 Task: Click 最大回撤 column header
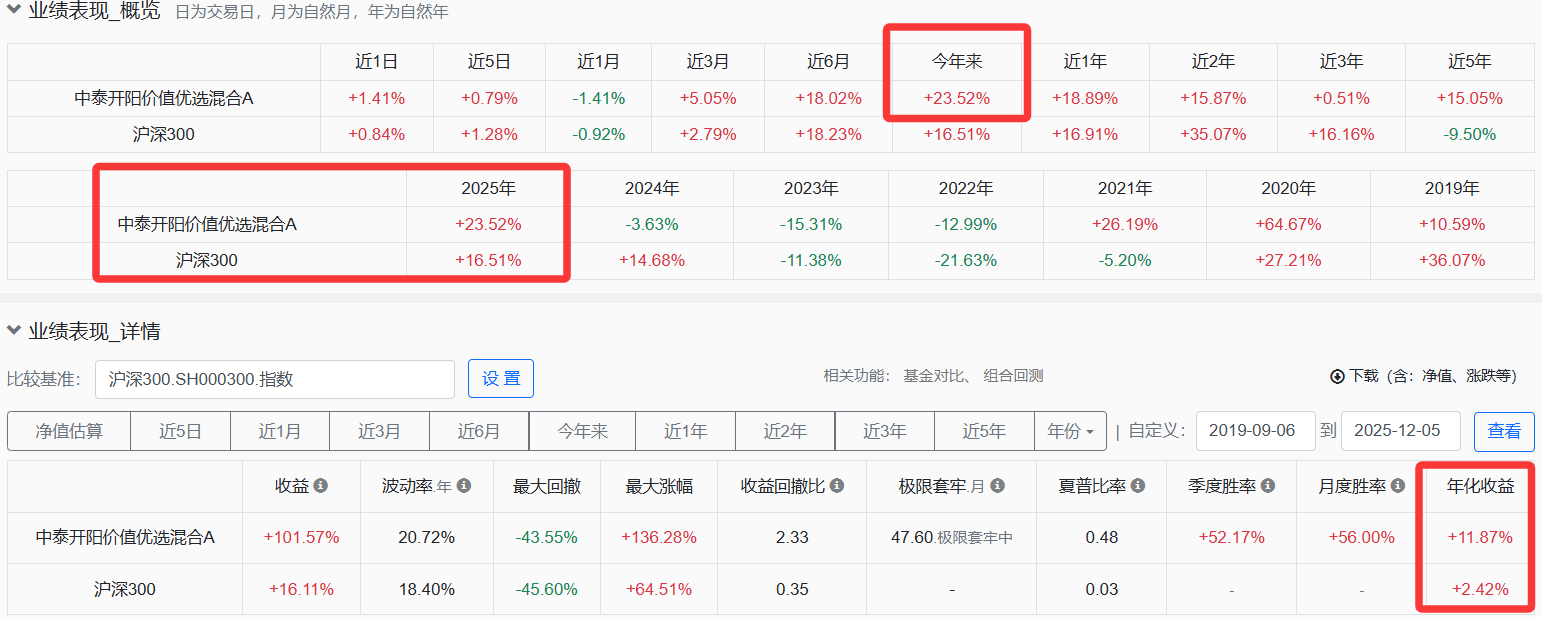point(547,487)
